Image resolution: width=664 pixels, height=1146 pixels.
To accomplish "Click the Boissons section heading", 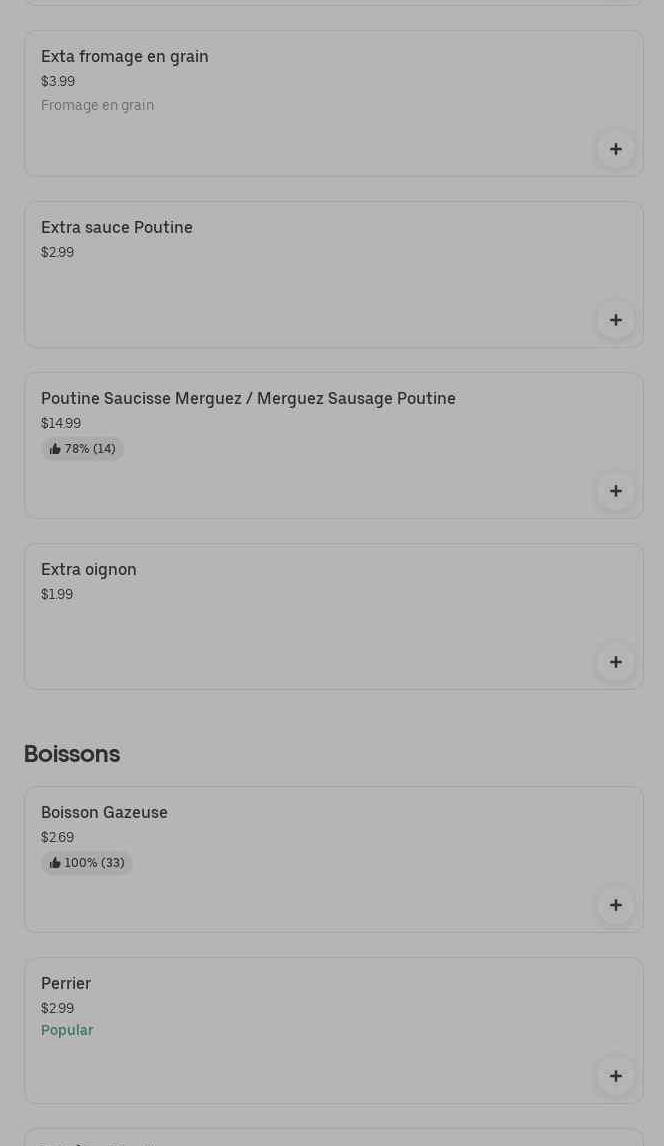I will [72, 754].
